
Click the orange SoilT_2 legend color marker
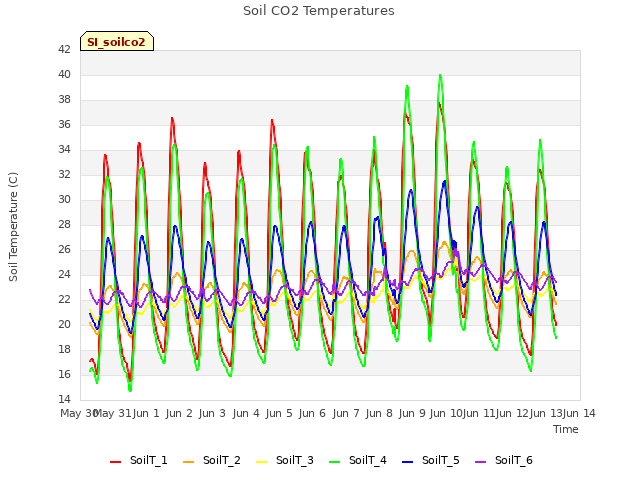[189, 462]
